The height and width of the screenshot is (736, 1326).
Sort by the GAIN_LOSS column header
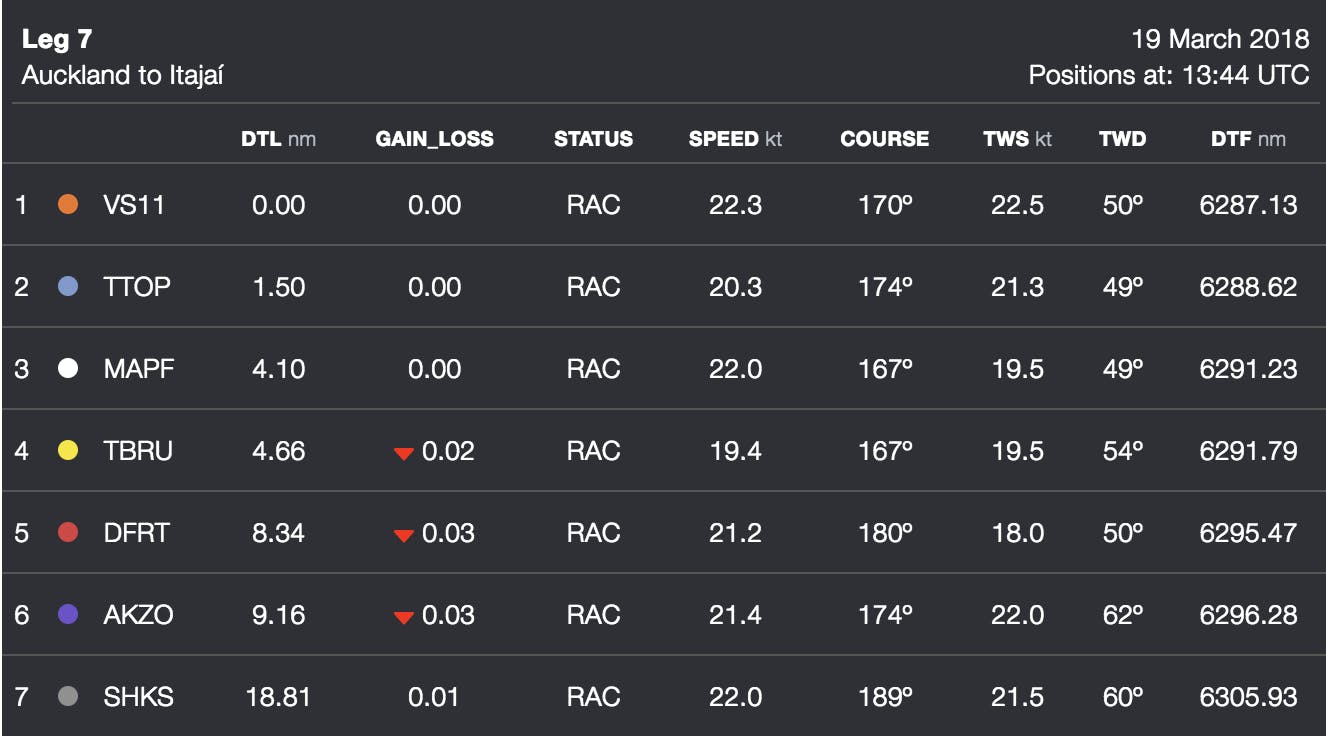pyautogui.click(x=434, y=139)
